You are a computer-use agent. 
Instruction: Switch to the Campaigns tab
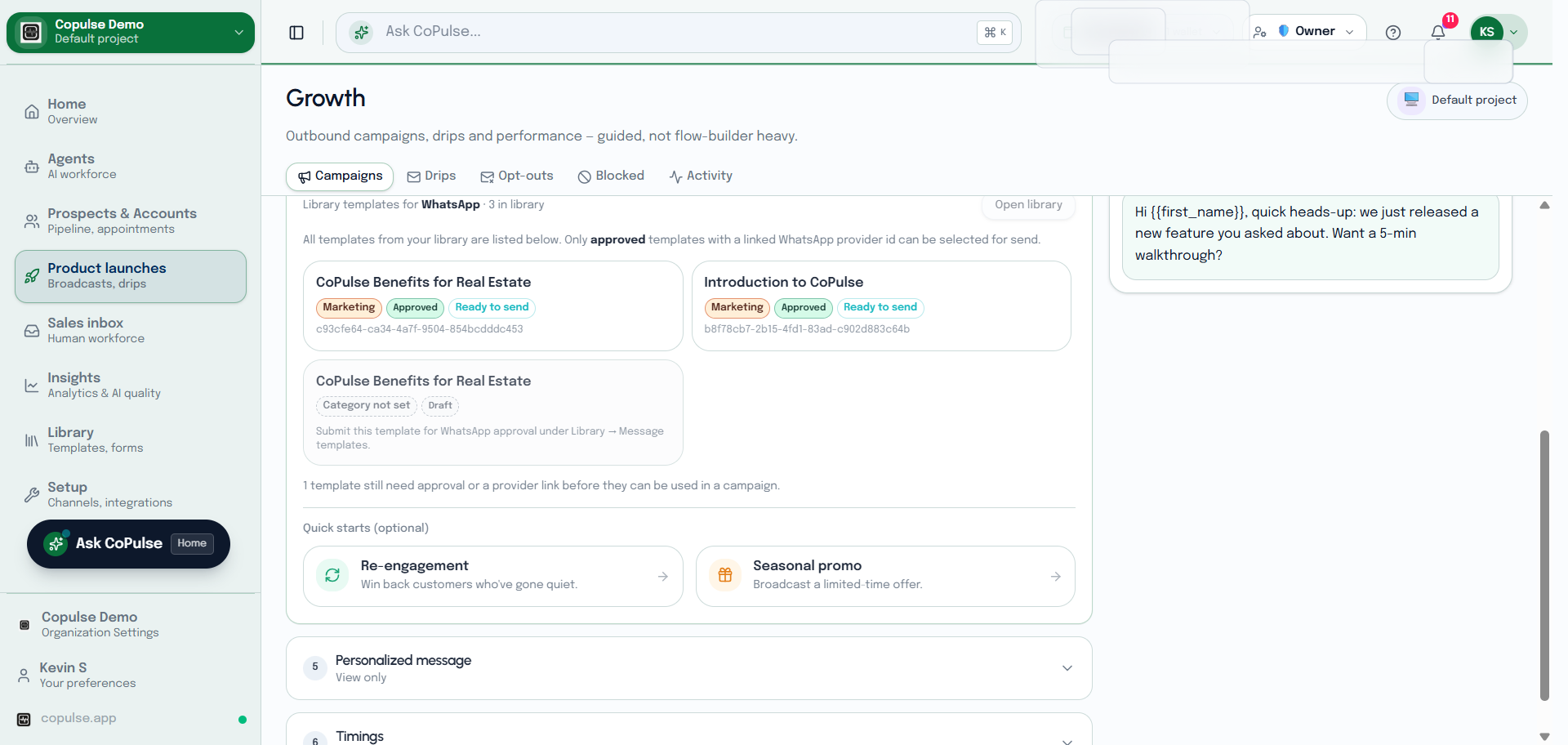click(340, 176)
